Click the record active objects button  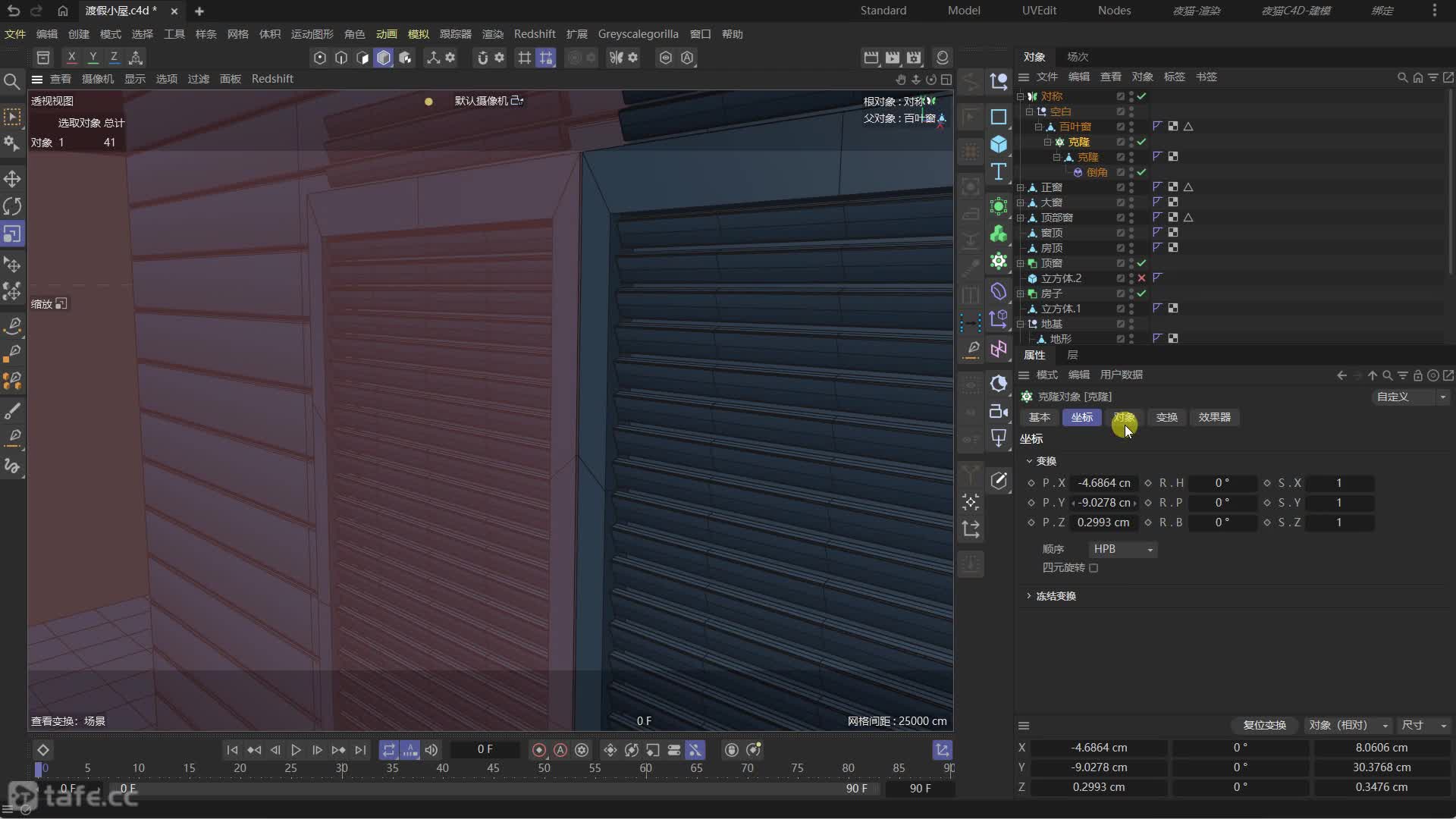(x=539, y=750)
